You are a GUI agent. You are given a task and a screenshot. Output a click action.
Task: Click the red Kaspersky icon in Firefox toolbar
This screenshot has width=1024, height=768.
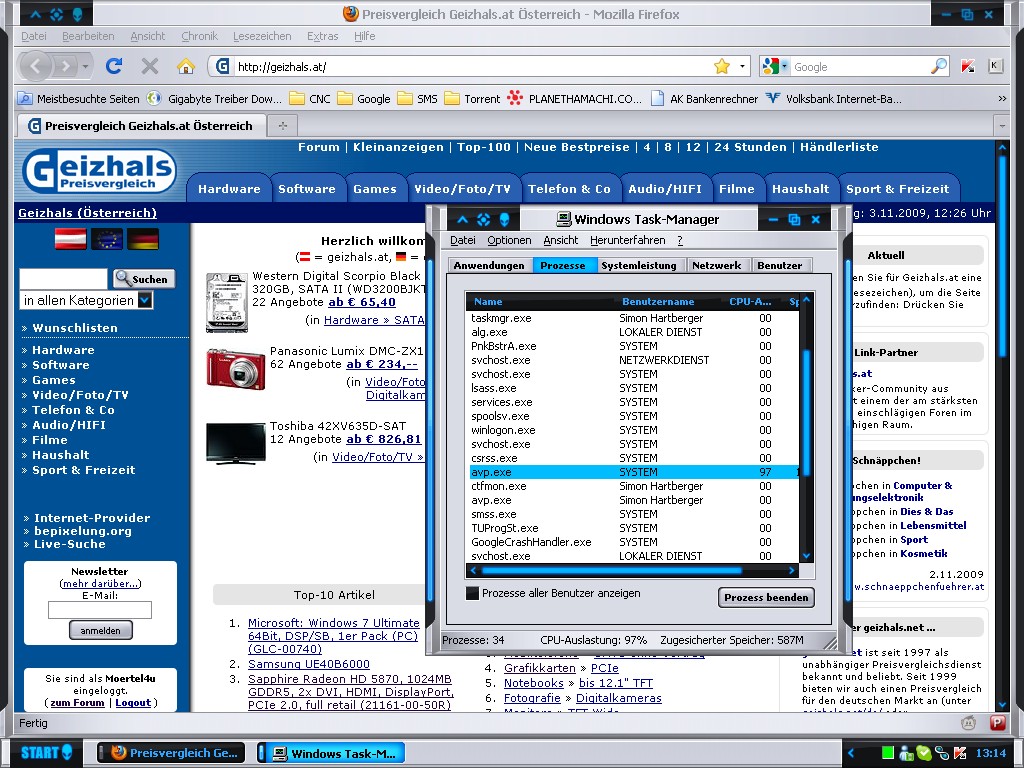click(x=968, y=66)
